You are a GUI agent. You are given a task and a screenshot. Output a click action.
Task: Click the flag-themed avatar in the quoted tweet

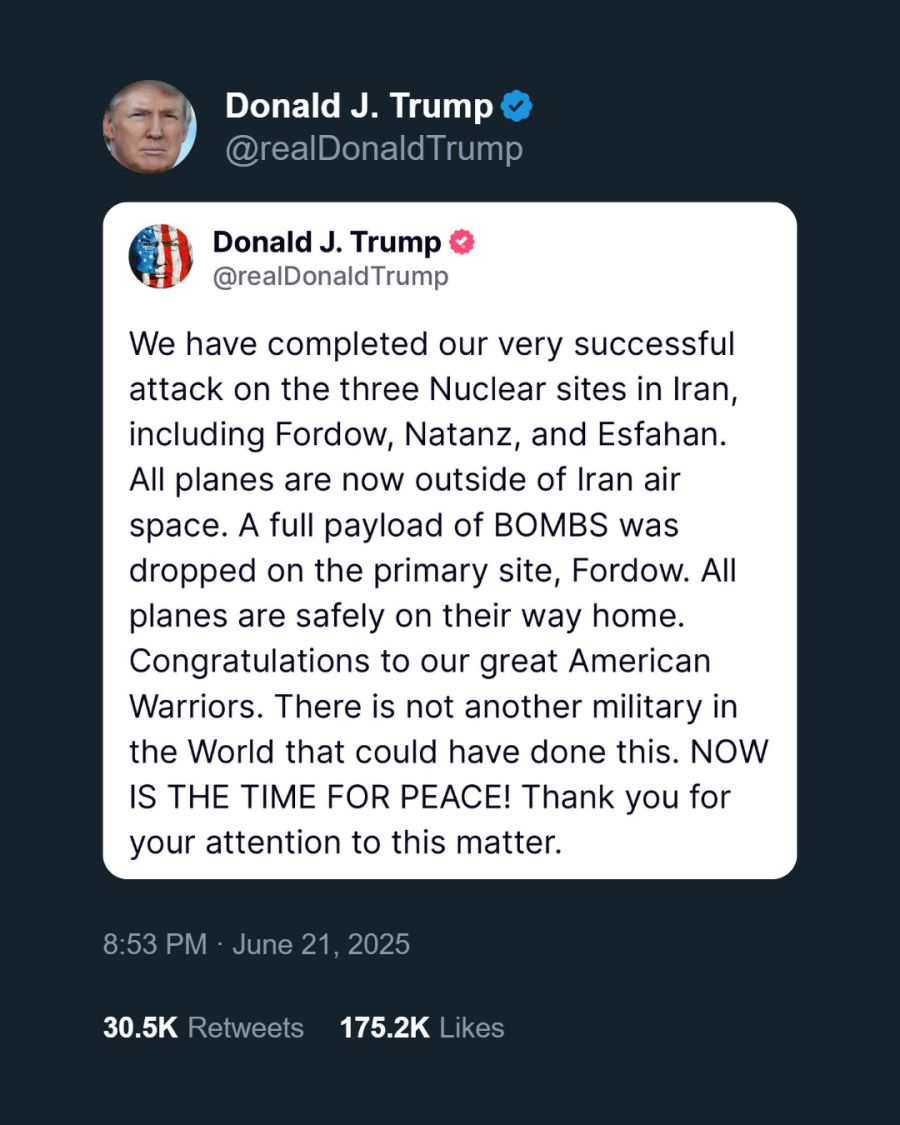(x=162, y=258)
